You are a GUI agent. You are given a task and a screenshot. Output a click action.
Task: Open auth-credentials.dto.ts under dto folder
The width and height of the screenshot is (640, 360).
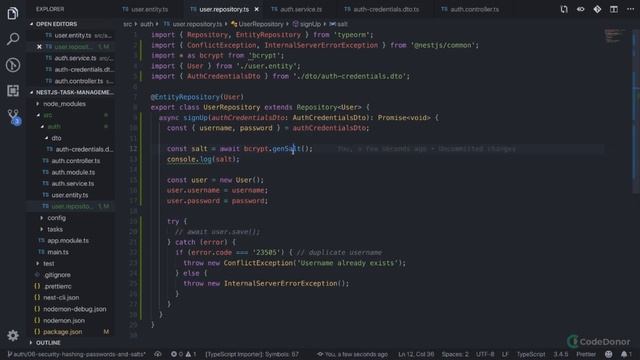[84, 149]
